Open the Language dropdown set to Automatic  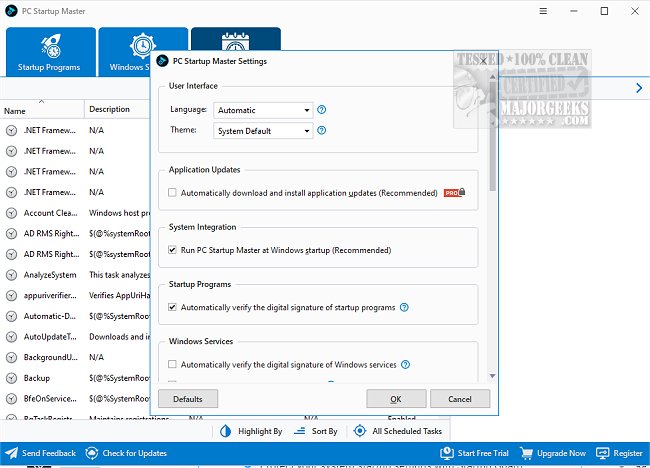point(263,110)
